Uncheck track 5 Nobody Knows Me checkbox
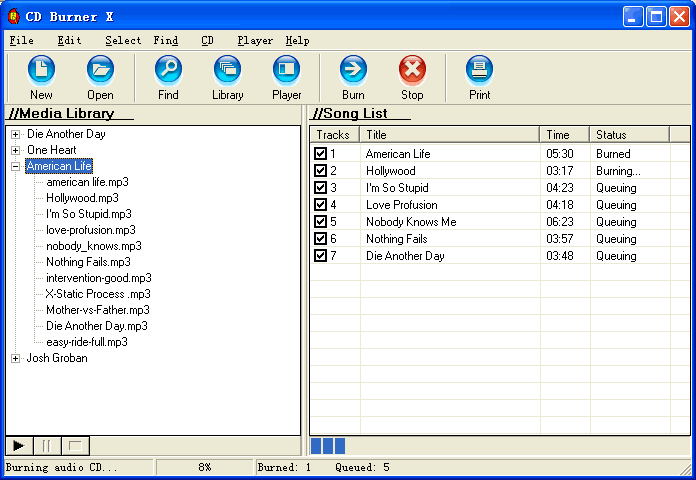The width and height of the screenshot is (696, 480). pyautogui.click(x=320, y=222)
